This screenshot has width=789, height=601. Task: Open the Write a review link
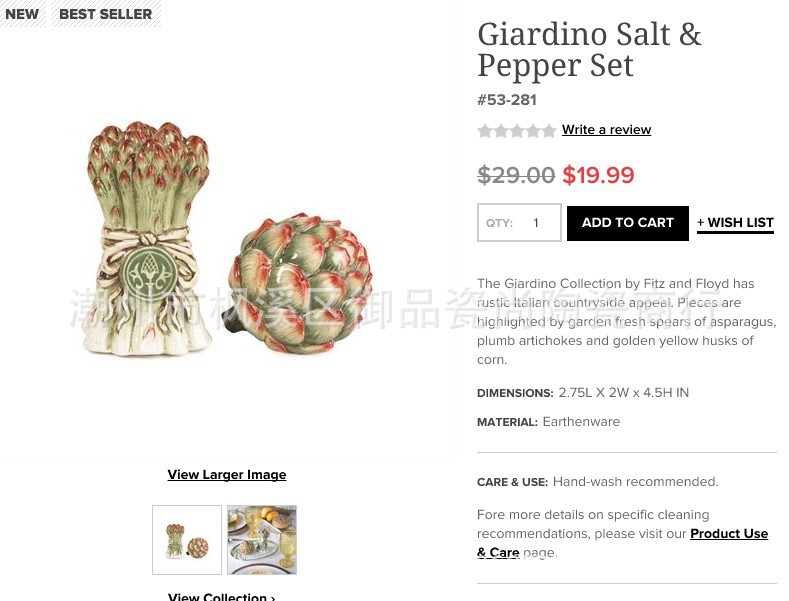tap(606, 130)
